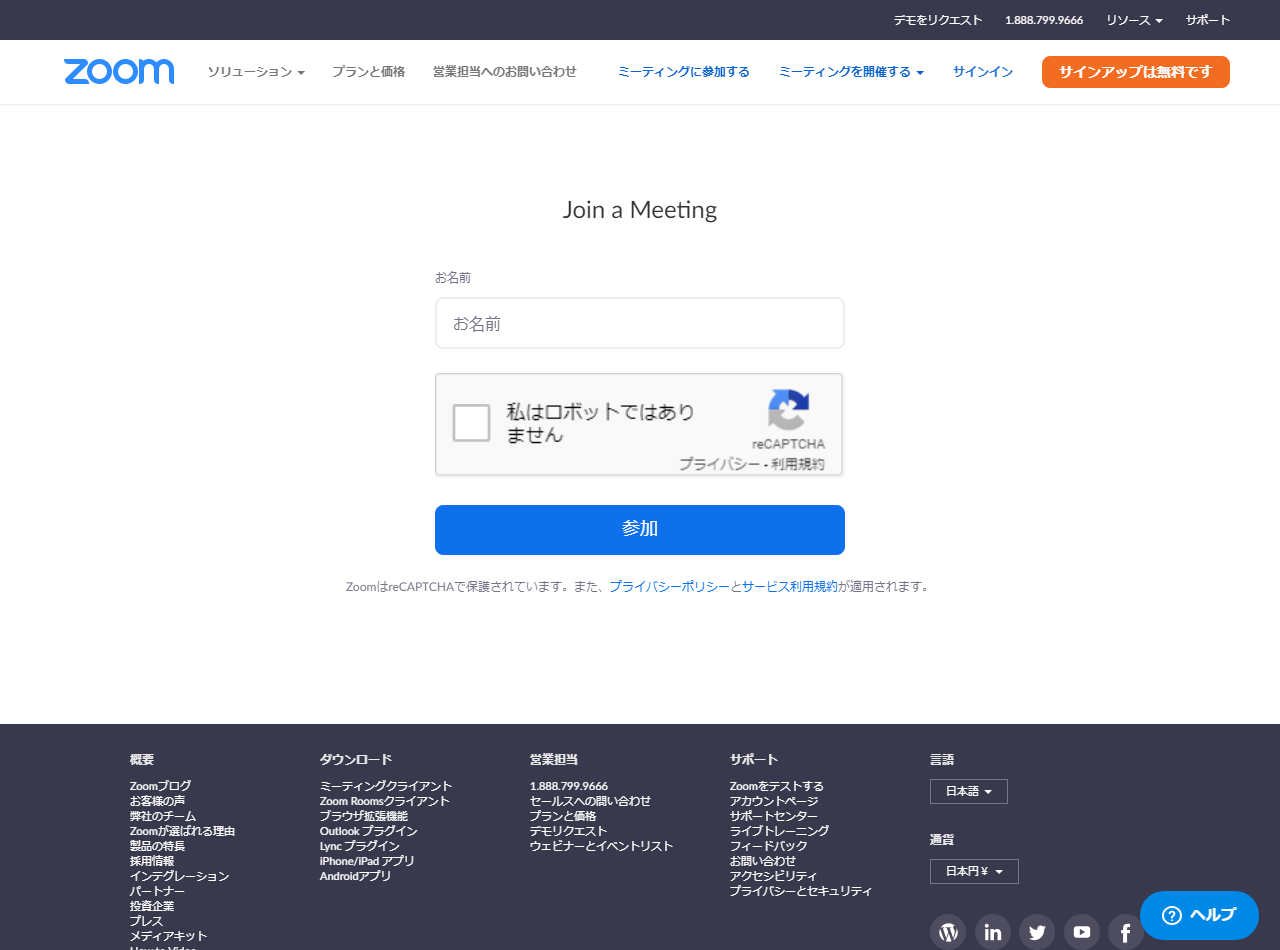Open メディアキット footer link

tap(168, 936)
